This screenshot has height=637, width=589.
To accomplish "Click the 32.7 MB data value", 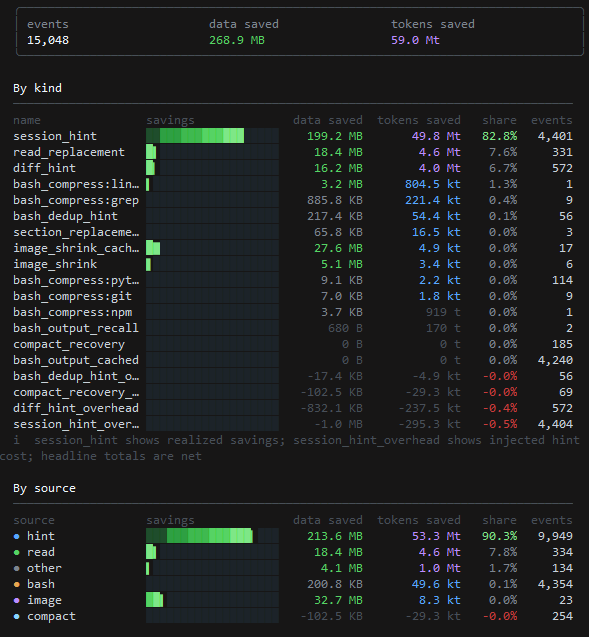I will click(338, 600).
